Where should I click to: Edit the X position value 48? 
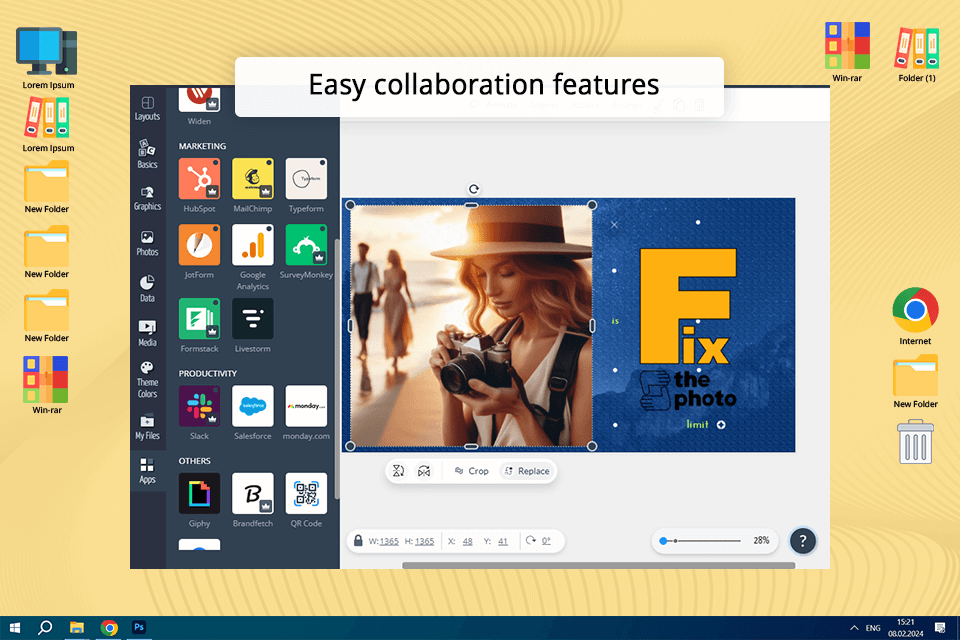[x=468, y=541]
